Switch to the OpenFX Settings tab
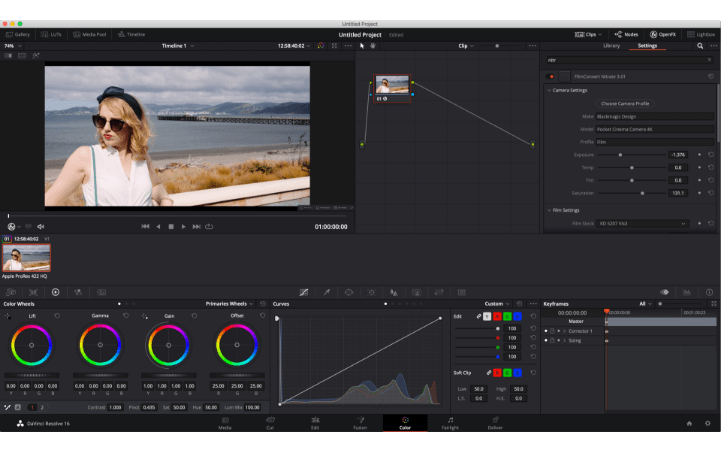 647,46
